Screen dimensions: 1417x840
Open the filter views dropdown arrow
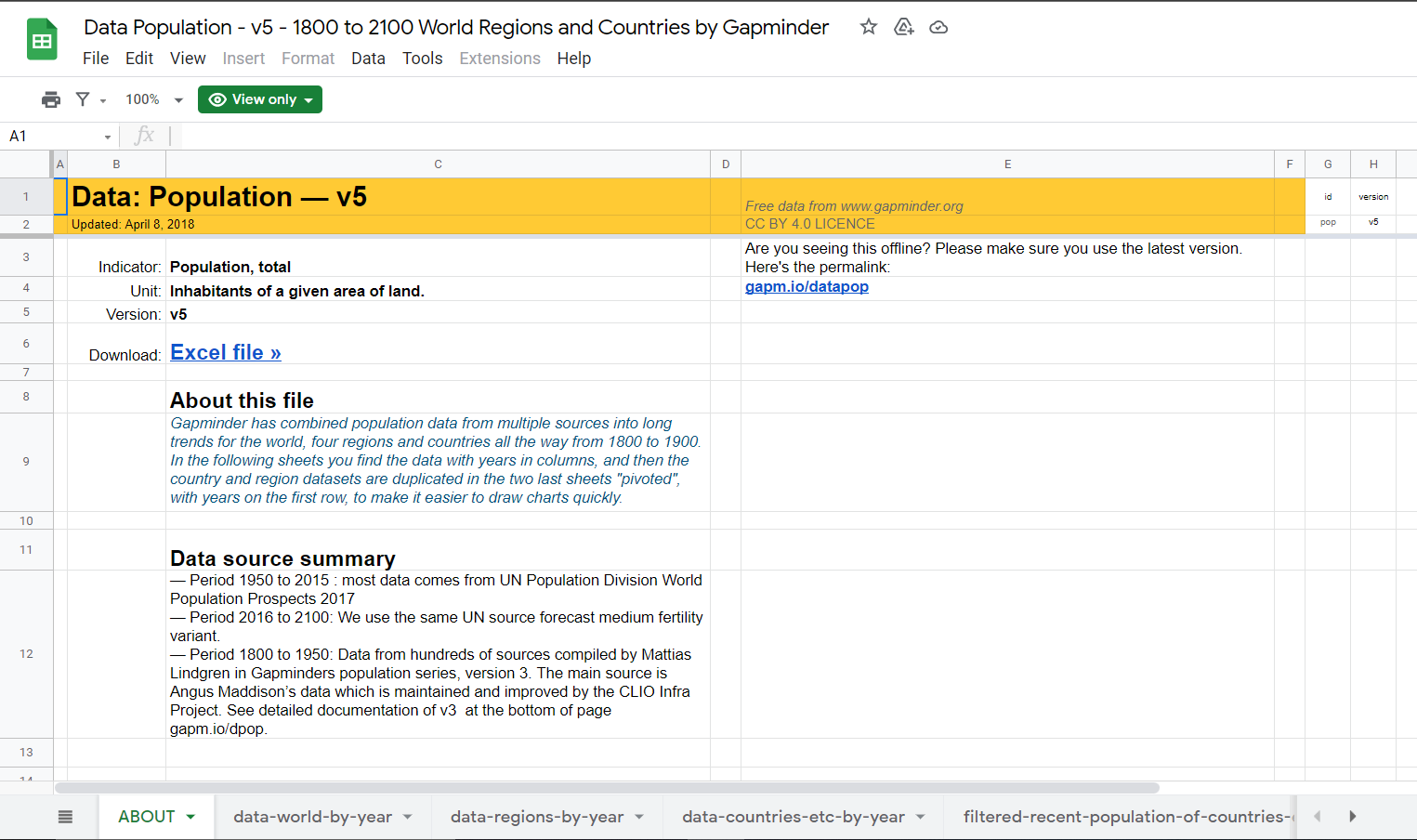pos(103,100)
